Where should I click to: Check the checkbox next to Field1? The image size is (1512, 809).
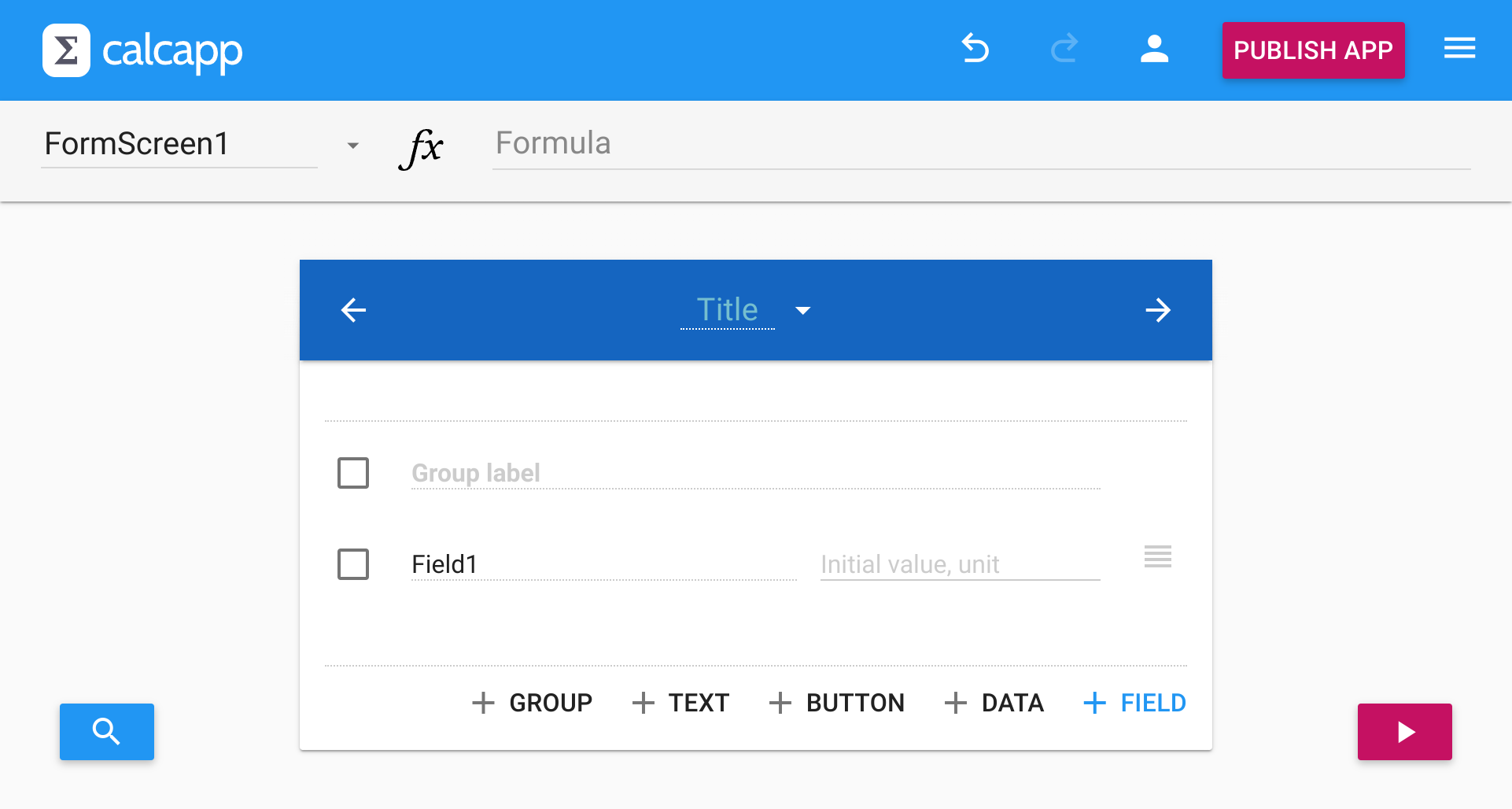(353, 563)
